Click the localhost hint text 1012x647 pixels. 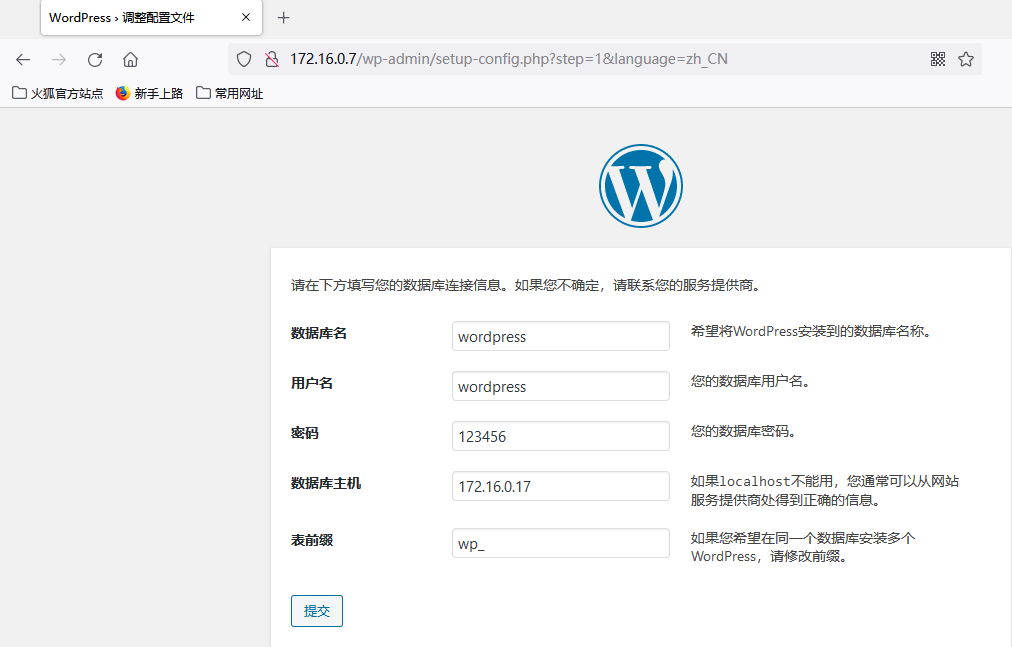[x=825, y=490]
